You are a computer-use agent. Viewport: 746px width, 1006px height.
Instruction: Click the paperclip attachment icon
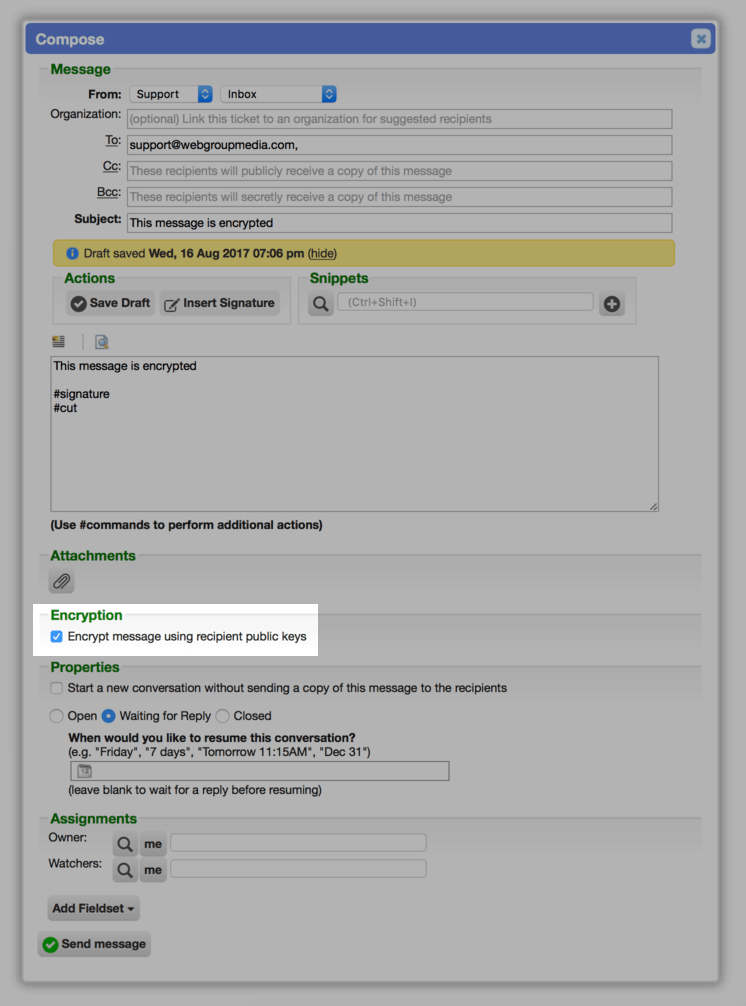62,581
